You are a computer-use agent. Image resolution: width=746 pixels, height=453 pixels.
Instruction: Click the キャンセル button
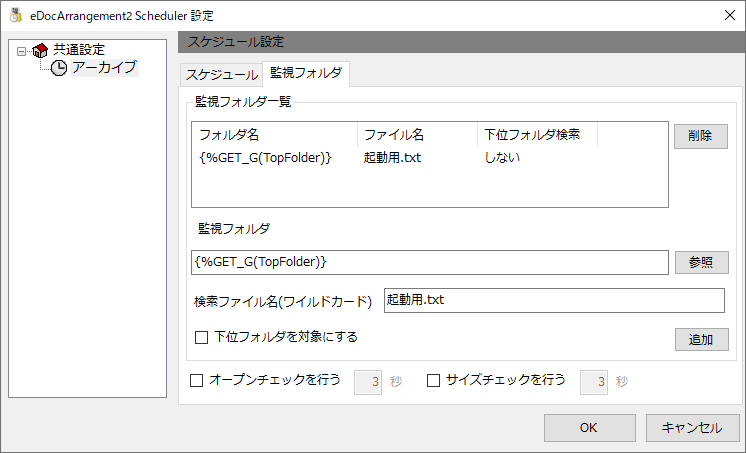pos(692,427)
